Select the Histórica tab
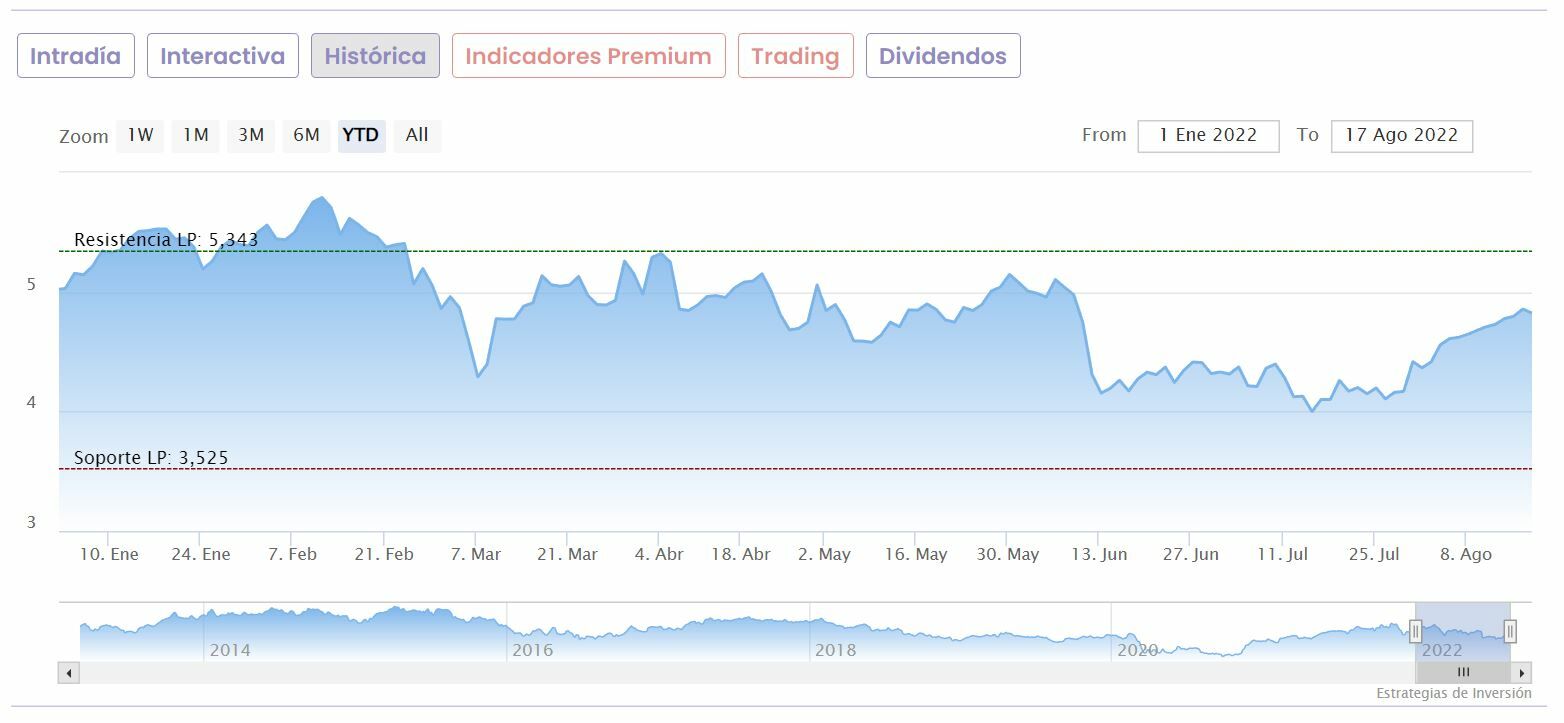 tap(375, 56)
